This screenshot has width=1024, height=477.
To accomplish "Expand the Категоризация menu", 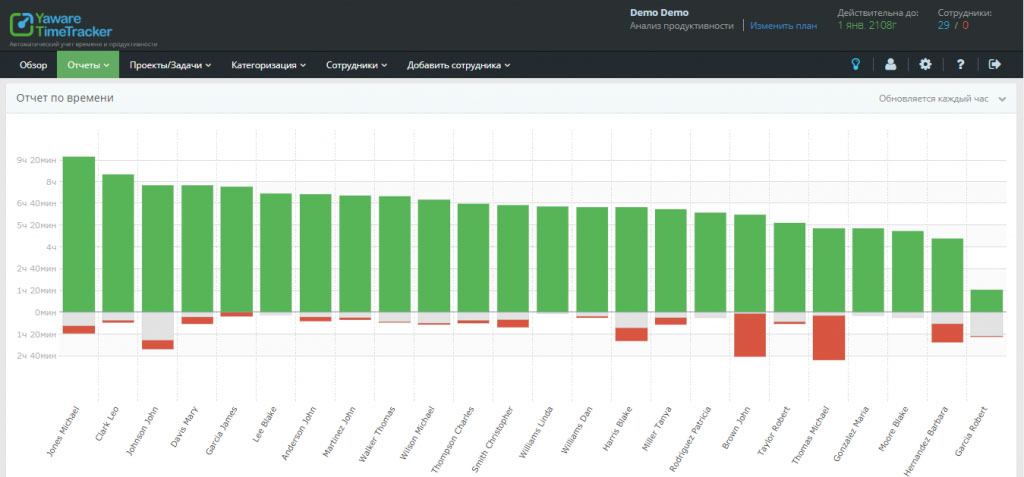I will click(x=269, y=65).
